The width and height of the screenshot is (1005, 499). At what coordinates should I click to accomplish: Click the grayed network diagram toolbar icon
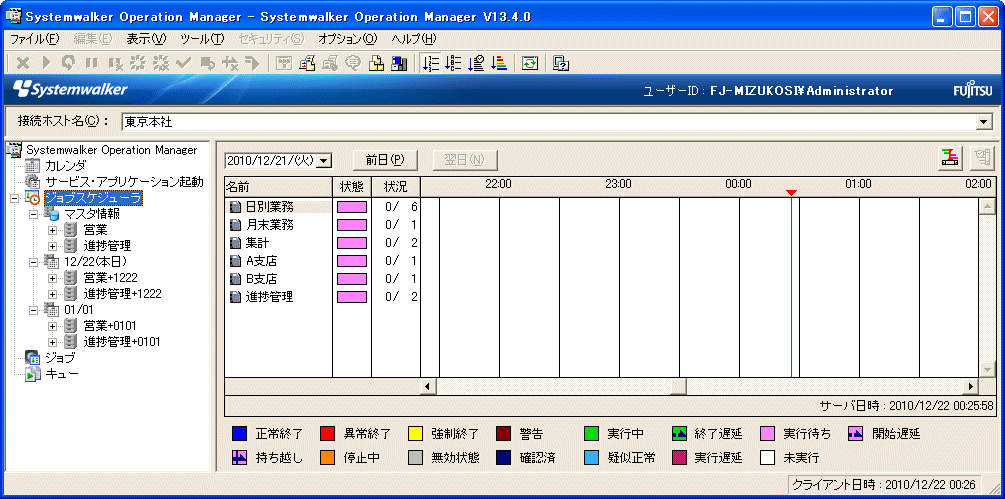(x=285, y=63)
